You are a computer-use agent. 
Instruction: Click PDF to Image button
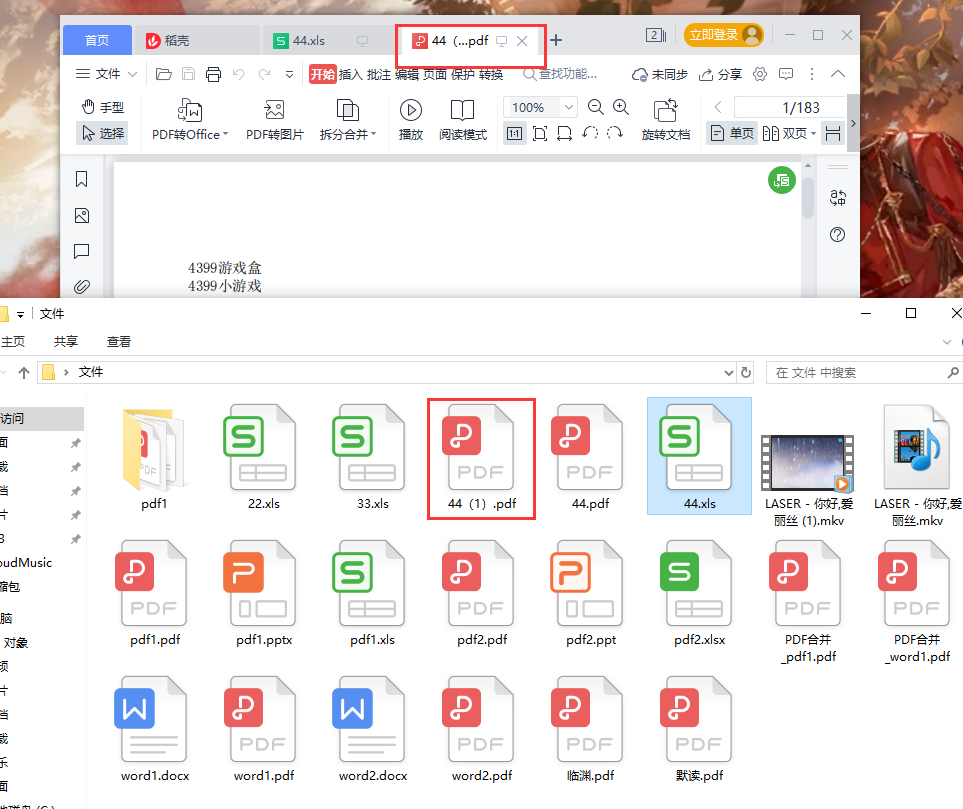(275, 120)
